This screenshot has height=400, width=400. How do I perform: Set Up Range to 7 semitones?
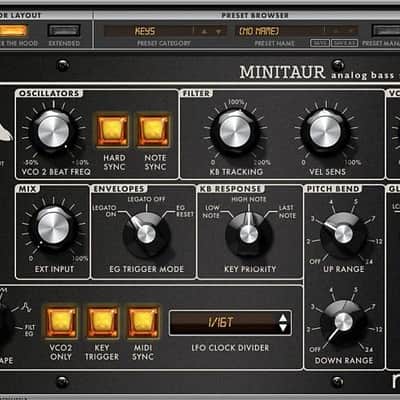click(373, 219)
